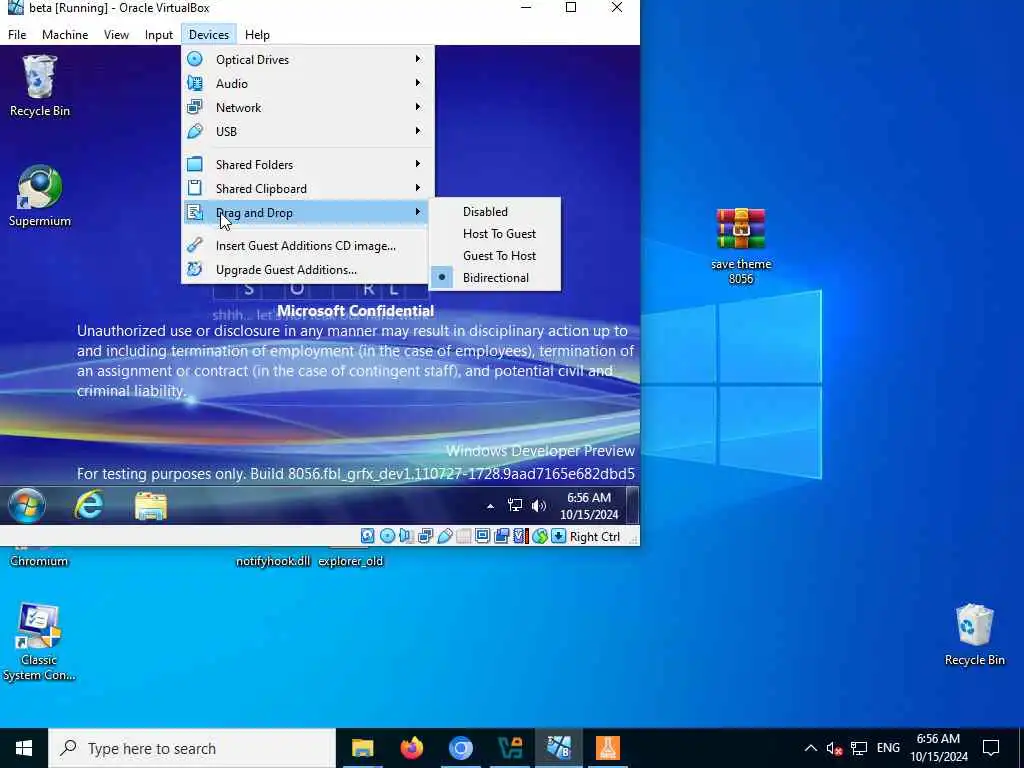
Task: Launch Internet Explorer from the guest taskbar
Action: click(89, 505)
